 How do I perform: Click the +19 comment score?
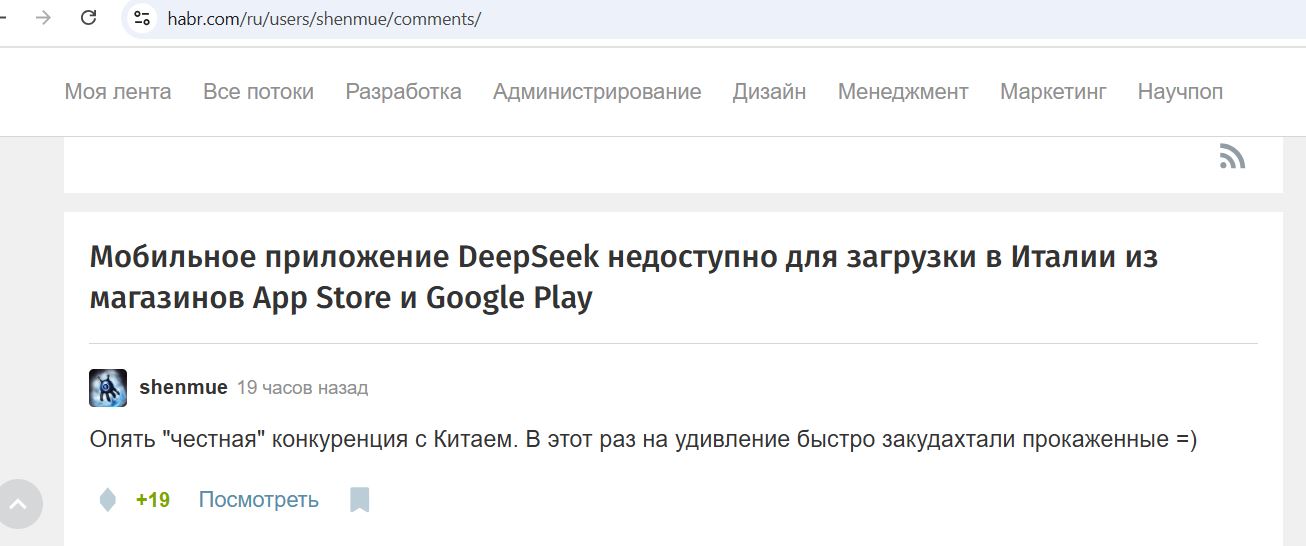(x=153, y=500)
